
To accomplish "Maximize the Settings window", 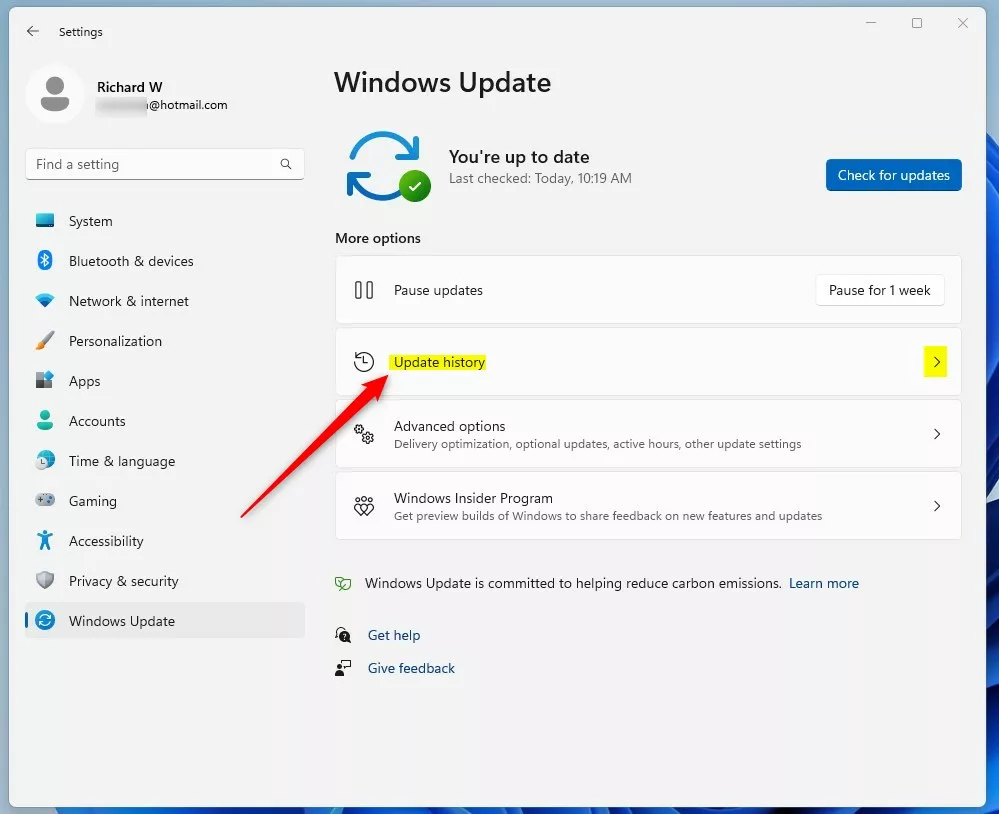I will coord(917,23).
